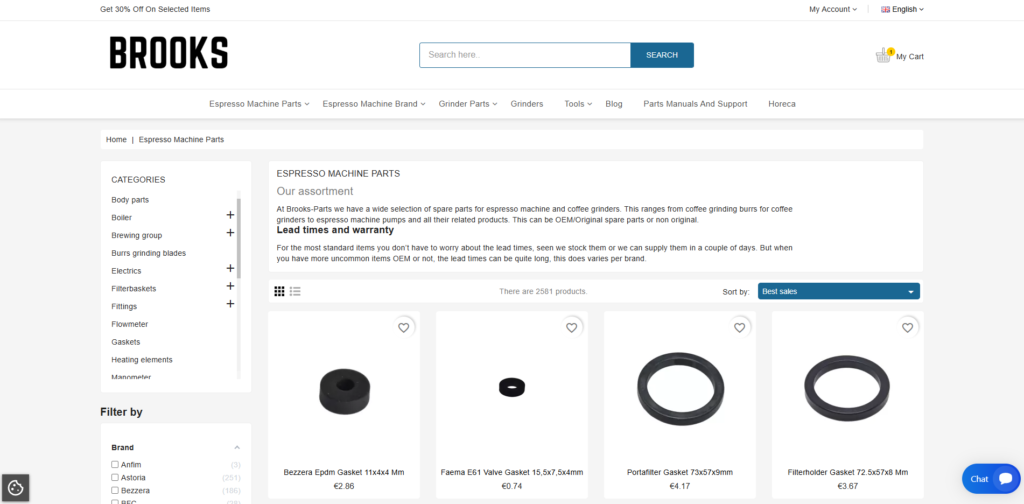Switch to list view layout icon
Viewport: 1024px width, 504px height.
click(295, 291)
